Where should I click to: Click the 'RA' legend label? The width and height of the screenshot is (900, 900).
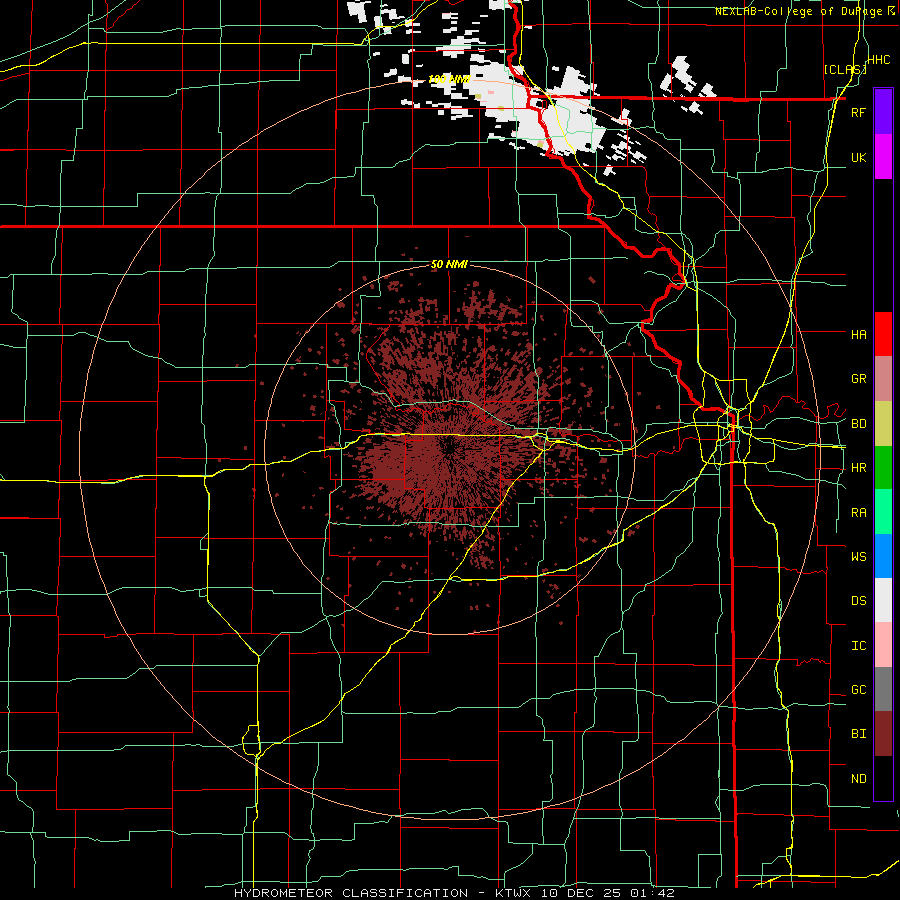click(858, 513)
